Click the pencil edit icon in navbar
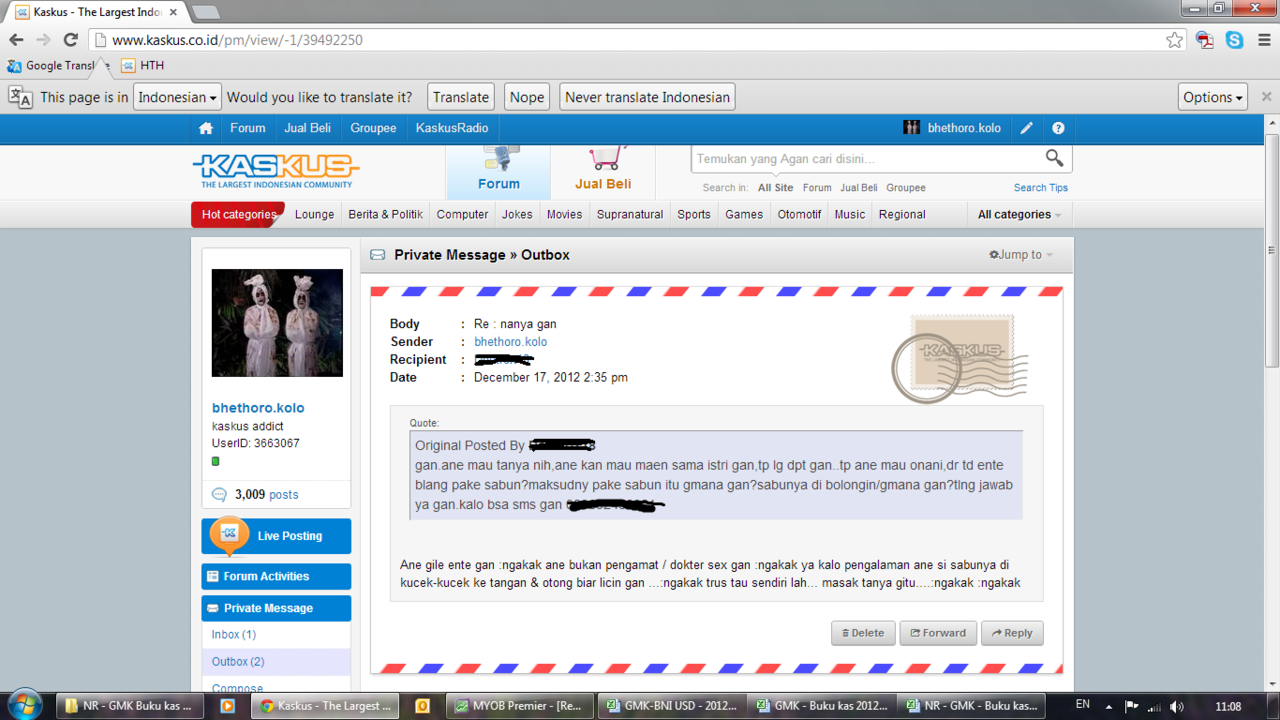 coord(1026,128)
